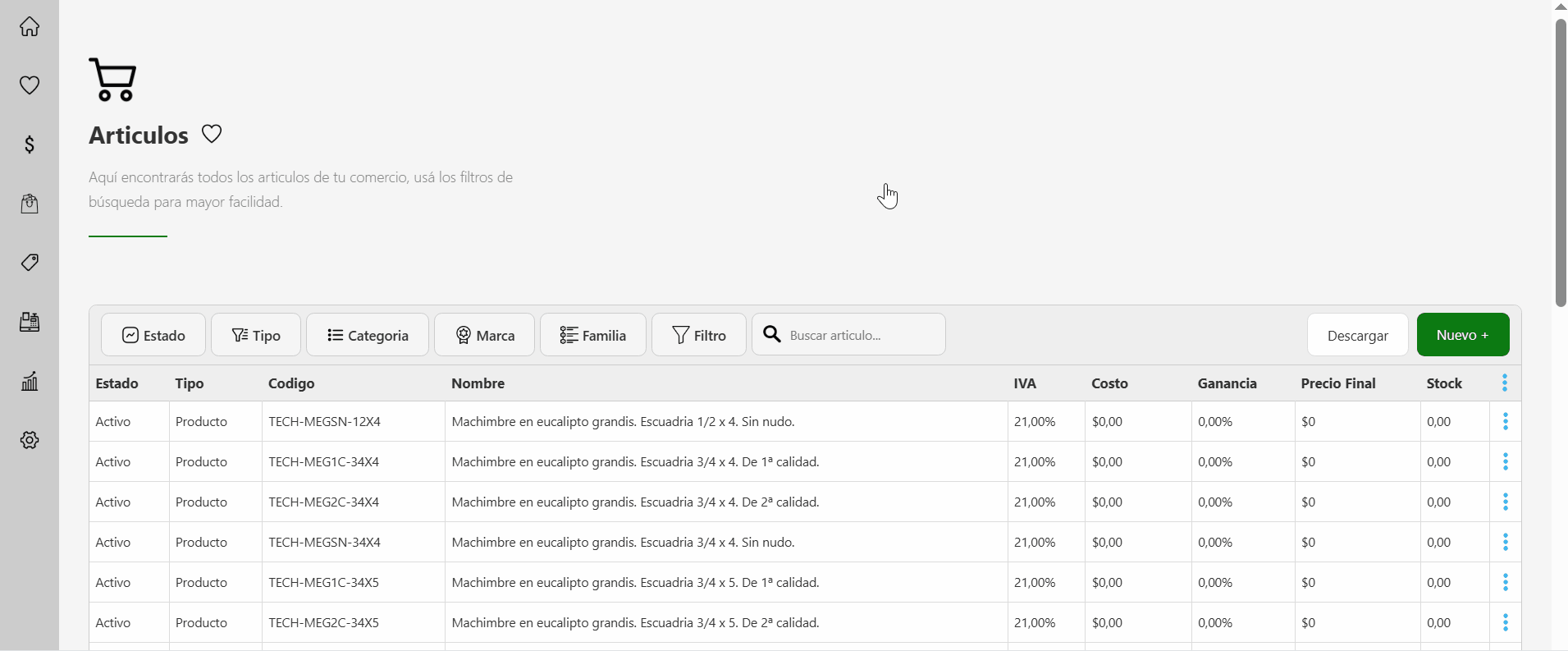
Task: Click the green Nuevo + button
Action: 1462,335
